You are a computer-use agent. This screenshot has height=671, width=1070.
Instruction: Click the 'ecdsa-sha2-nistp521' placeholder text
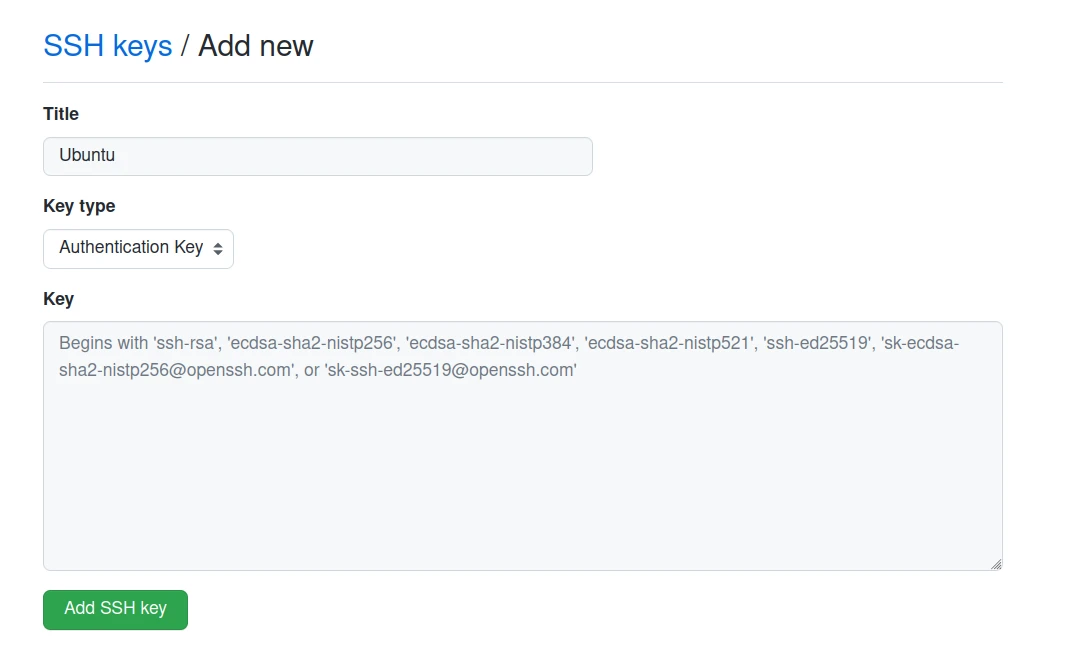click(x=669, y=343)
